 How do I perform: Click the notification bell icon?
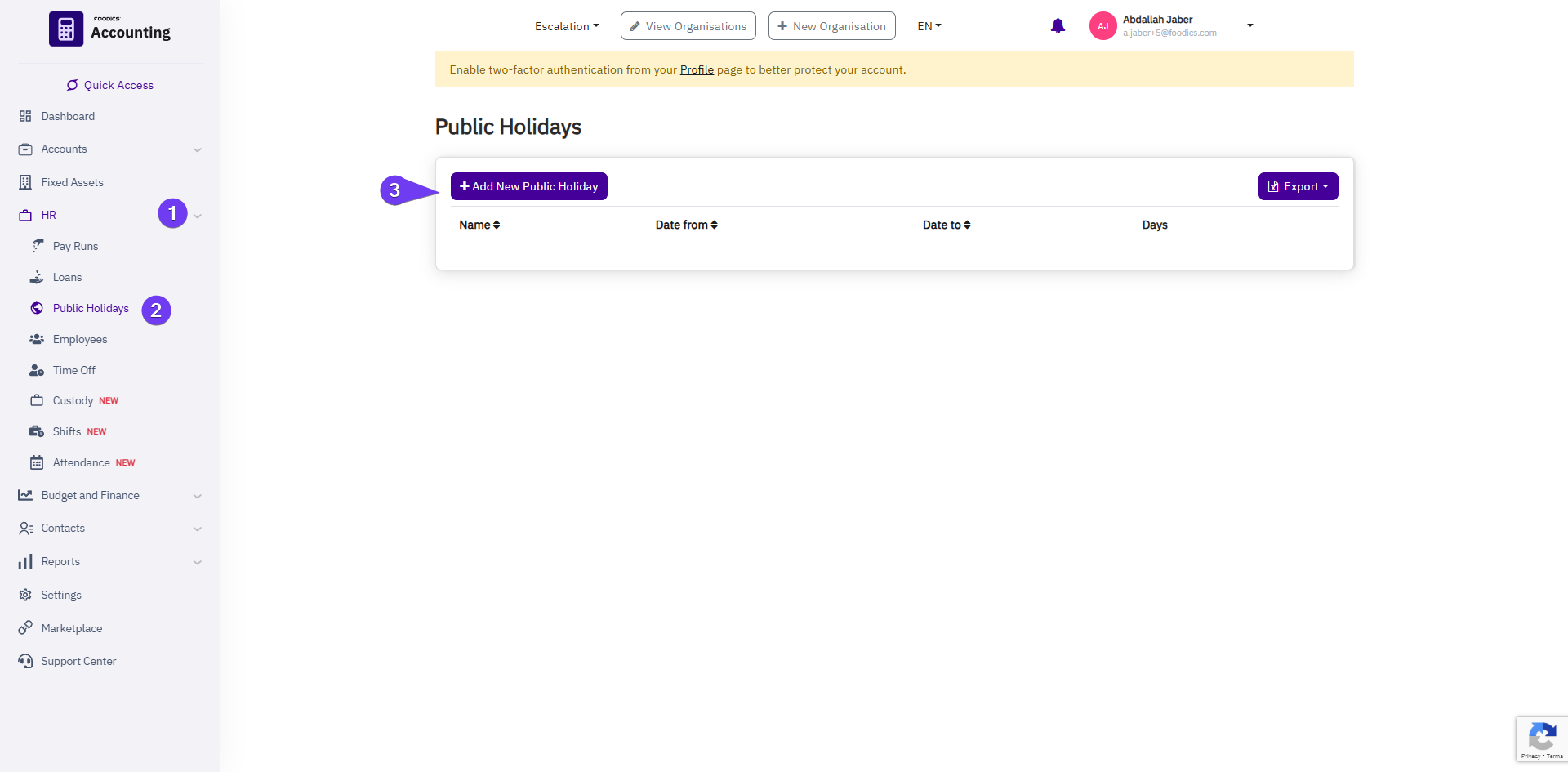1058,26
